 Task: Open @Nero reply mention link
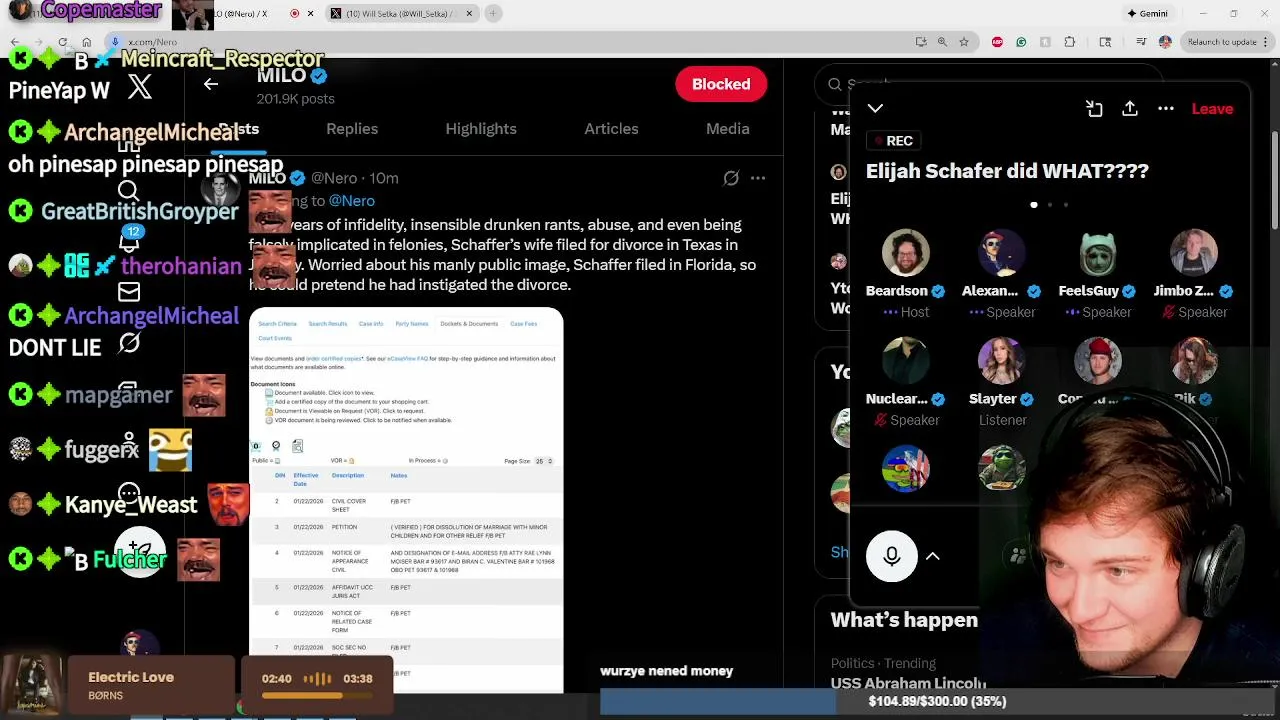tap(352, 200)
